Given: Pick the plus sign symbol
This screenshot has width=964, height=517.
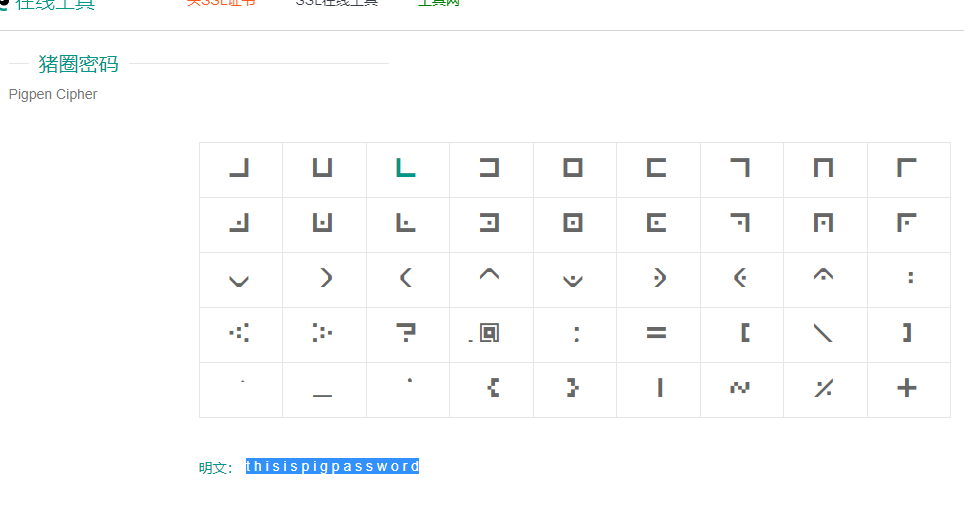Looking at the screenshot, I should pos(907,389).
